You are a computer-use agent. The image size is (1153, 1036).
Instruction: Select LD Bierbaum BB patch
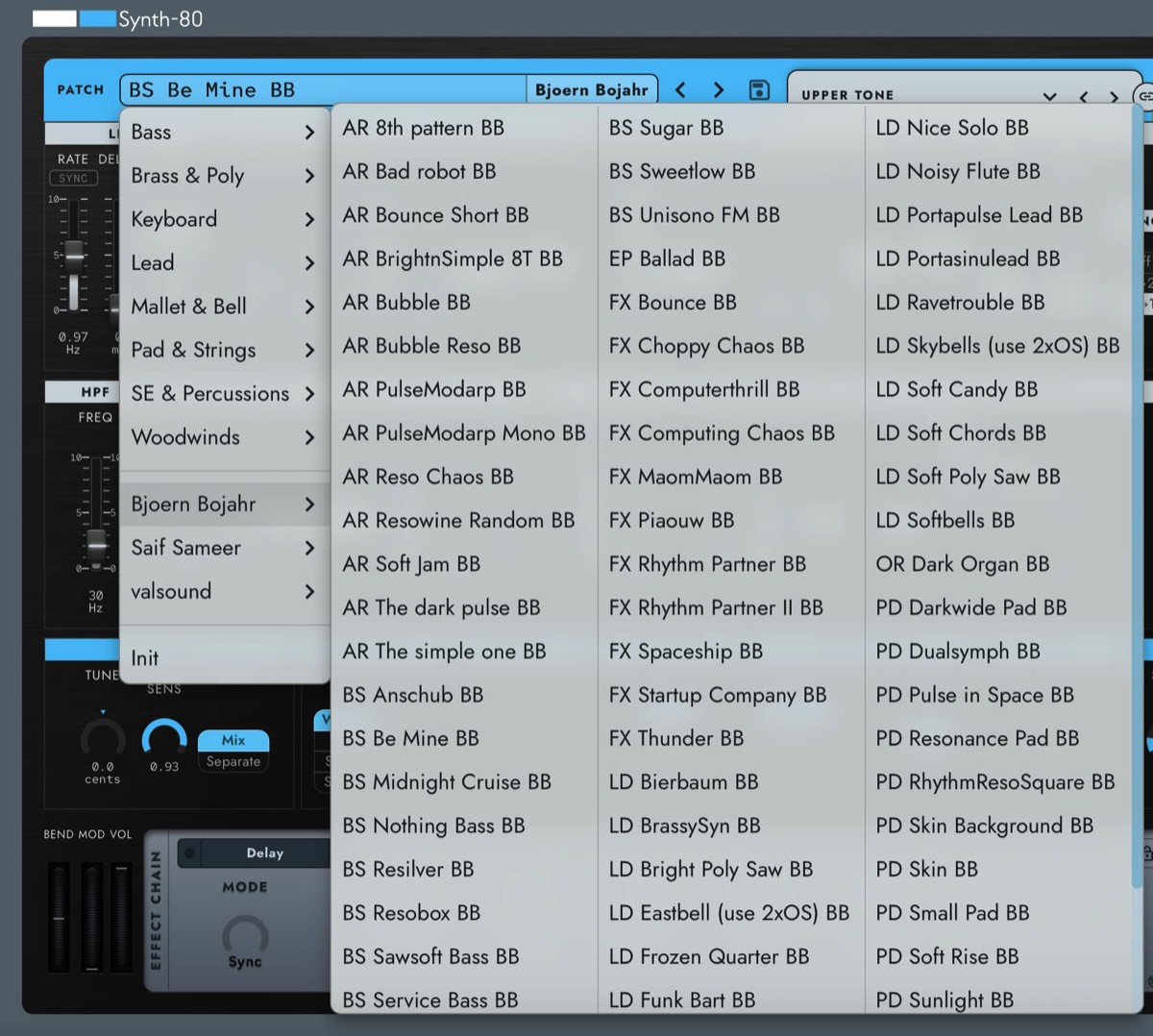(x=730, y=782)
